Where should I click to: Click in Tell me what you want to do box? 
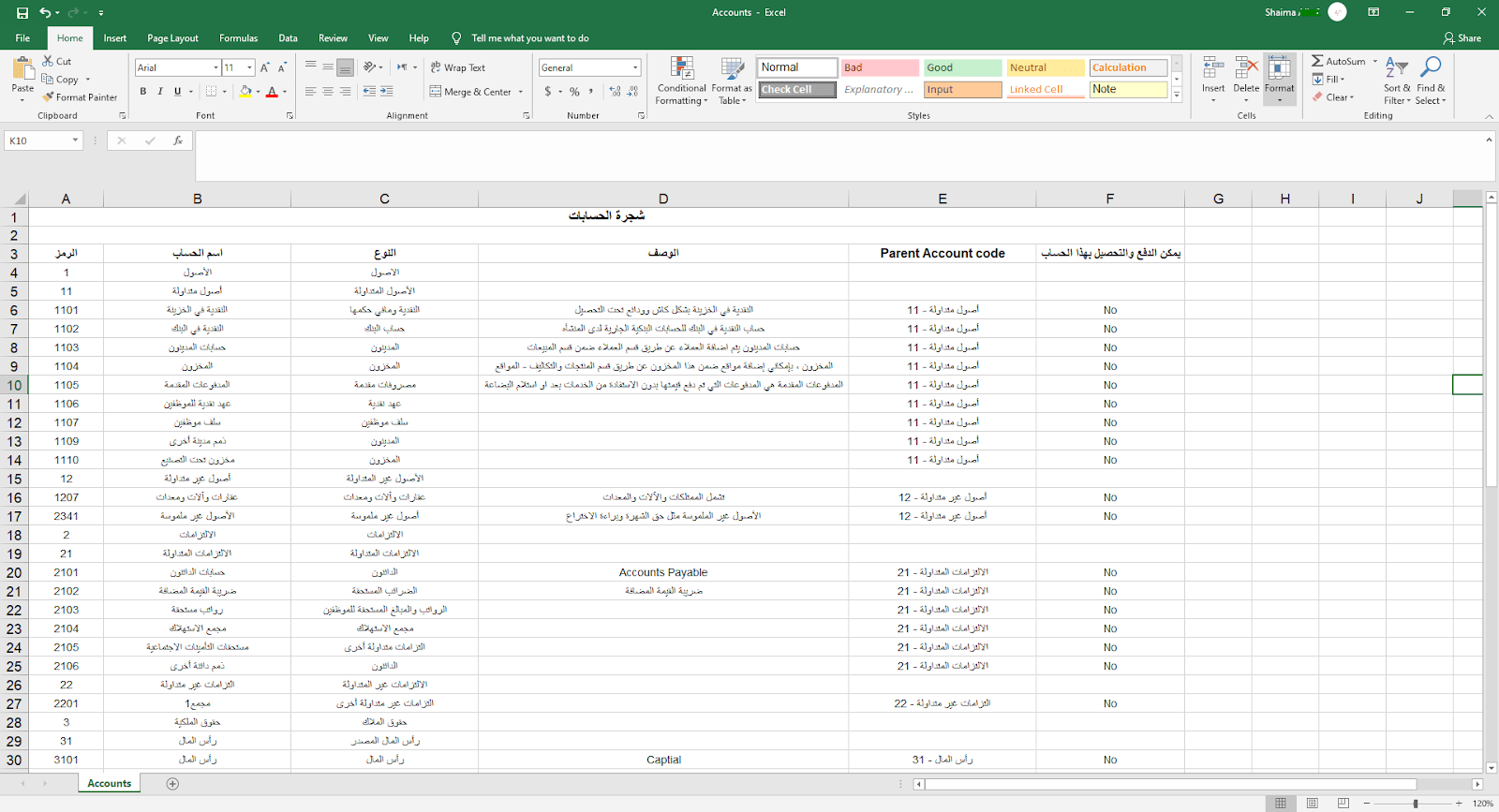530,38
